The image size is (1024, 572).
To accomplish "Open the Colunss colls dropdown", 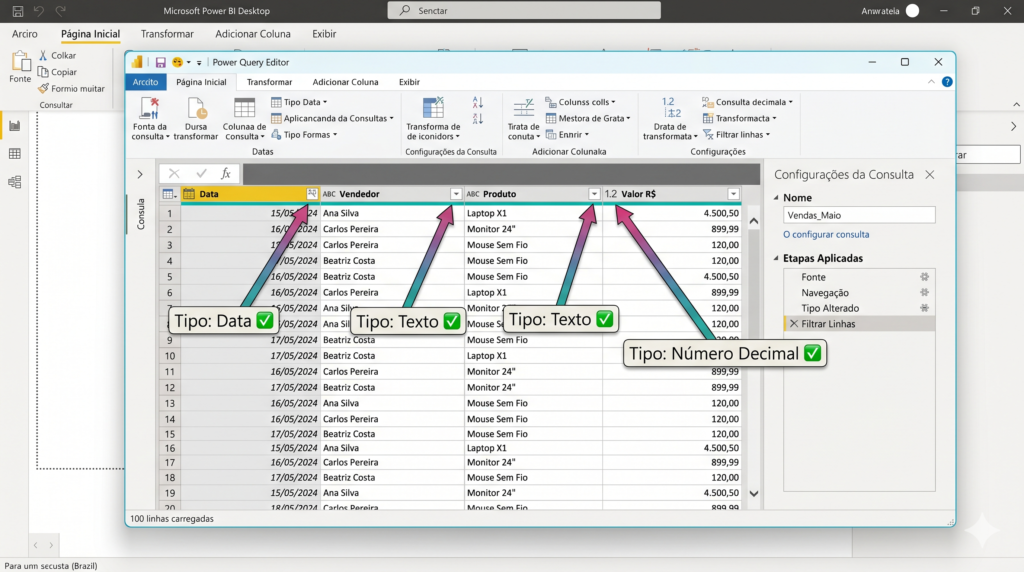I will tap(581, 102).
